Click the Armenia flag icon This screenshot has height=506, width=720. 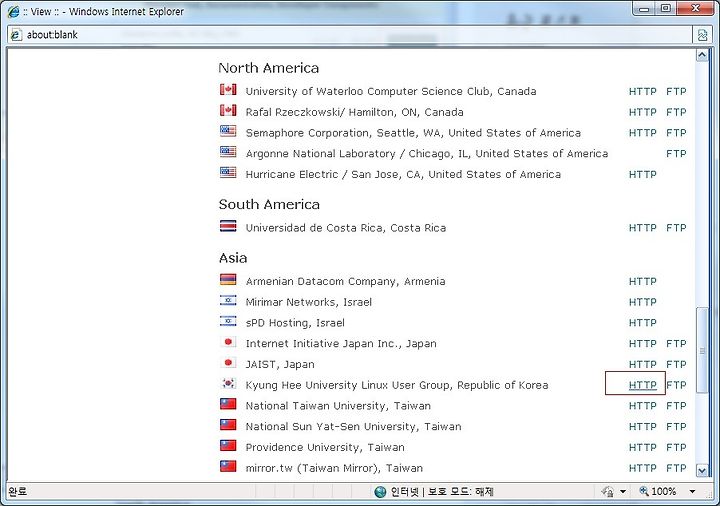pyautogui.click(x=228, y=279)
